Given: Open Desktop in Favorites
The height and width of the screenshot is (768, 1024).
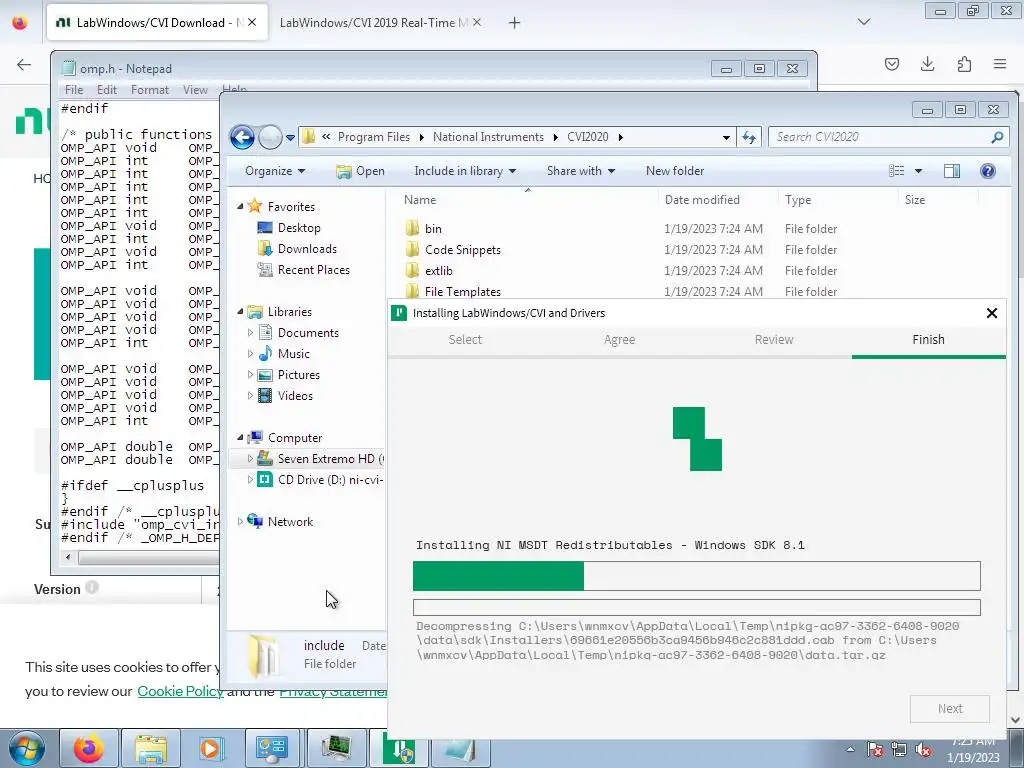Looking at the screenshot, I should 298,228.
